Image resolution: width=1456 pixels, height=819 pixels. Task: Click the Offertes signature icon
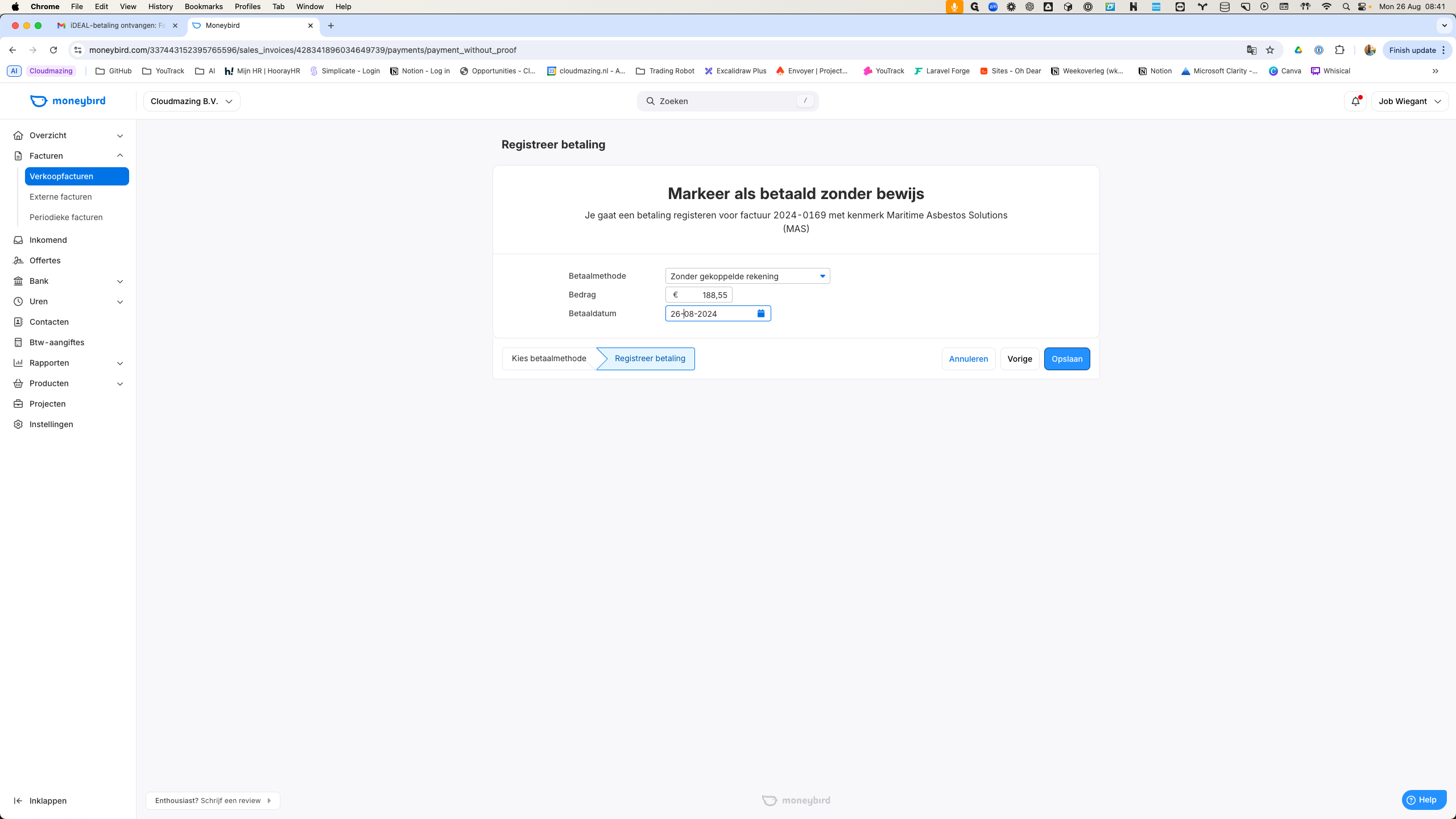18,260
